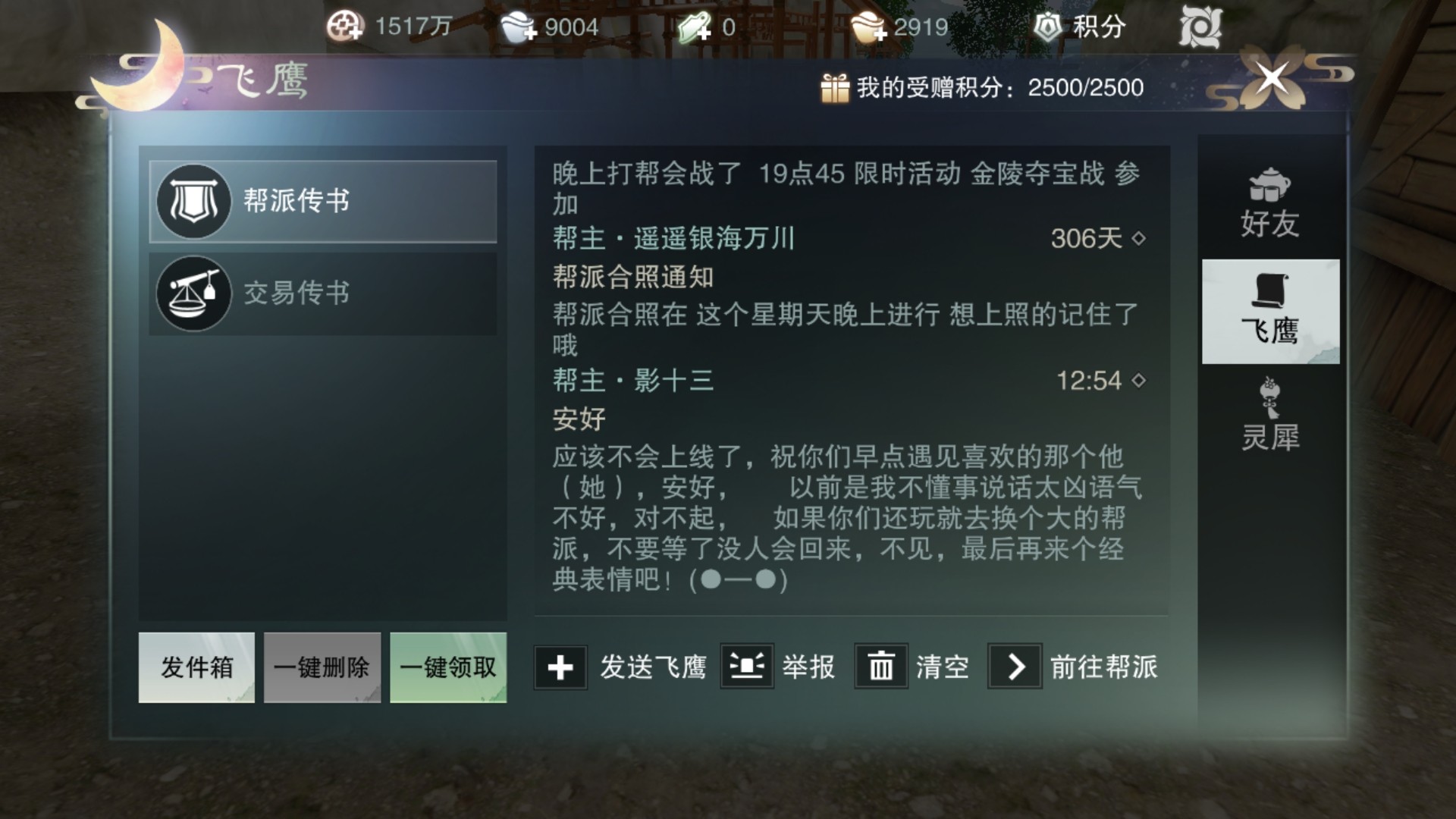This screenshot has height=819, width=1456.
Task: Add coins via the 1517万 currency icon
Action: tap(345, 27)
